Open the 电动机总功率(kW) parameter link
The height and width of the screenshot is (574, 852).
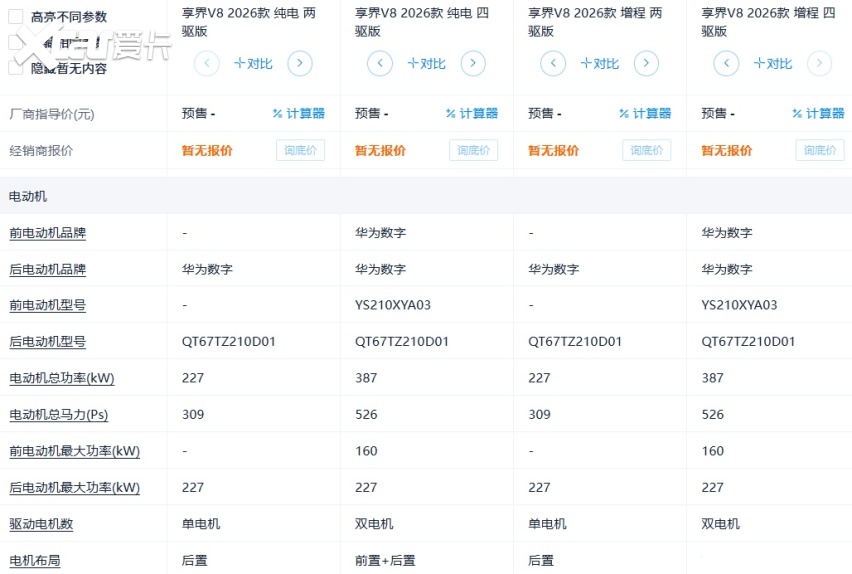[x=62, y=378]
